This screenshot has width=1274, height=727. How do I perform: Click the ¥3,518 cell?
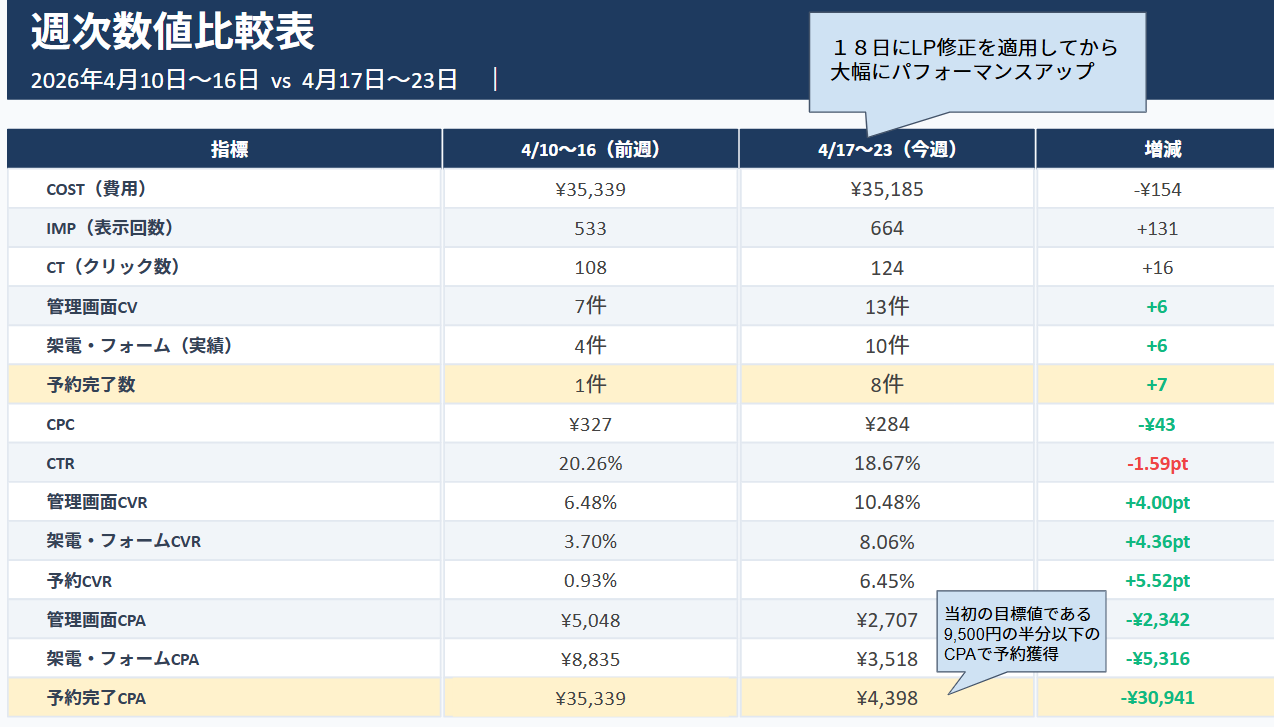tap(887, 659)
